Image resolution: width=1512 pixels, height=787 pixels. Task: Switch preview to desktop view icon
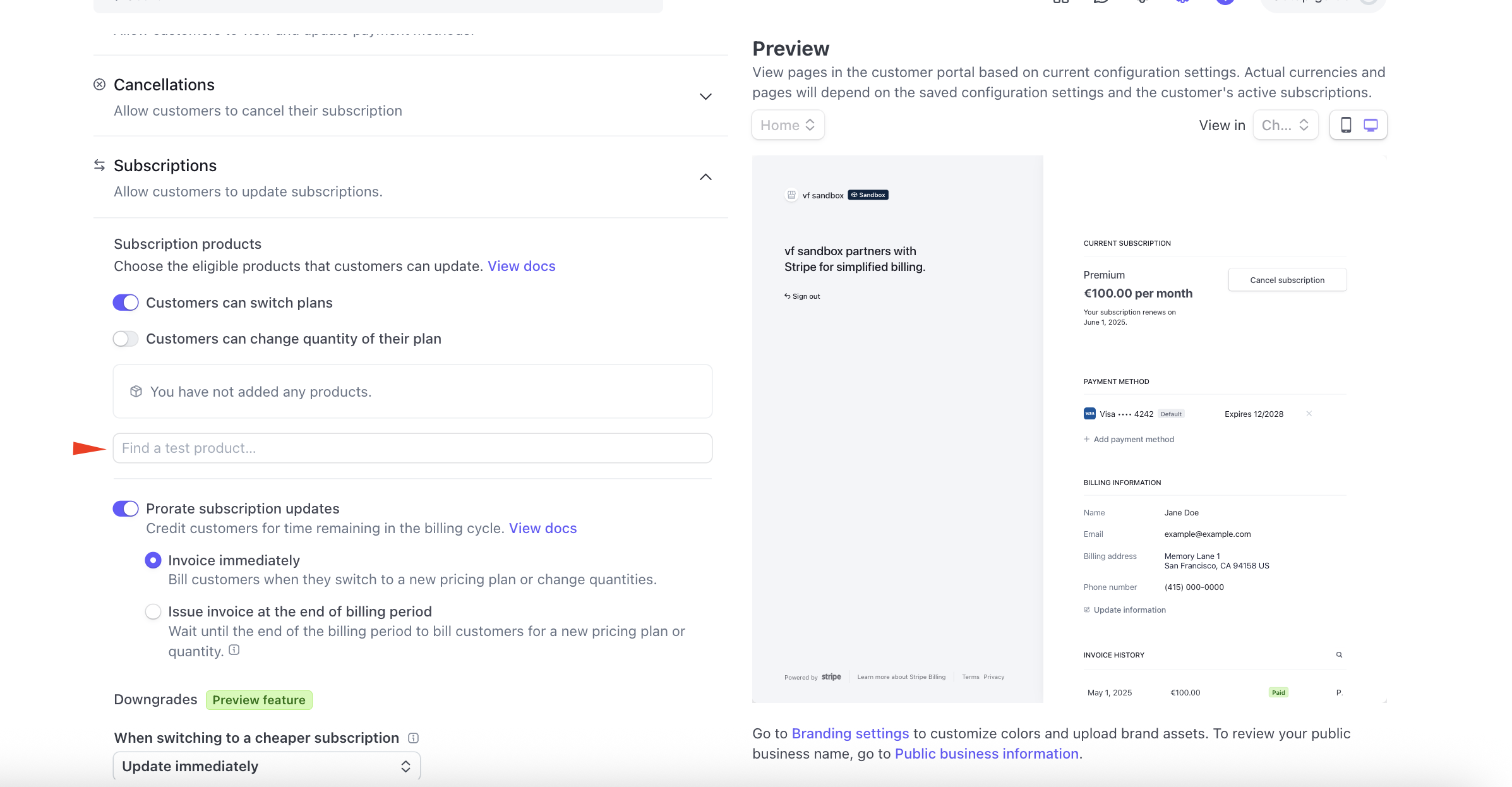point(1371,125)
